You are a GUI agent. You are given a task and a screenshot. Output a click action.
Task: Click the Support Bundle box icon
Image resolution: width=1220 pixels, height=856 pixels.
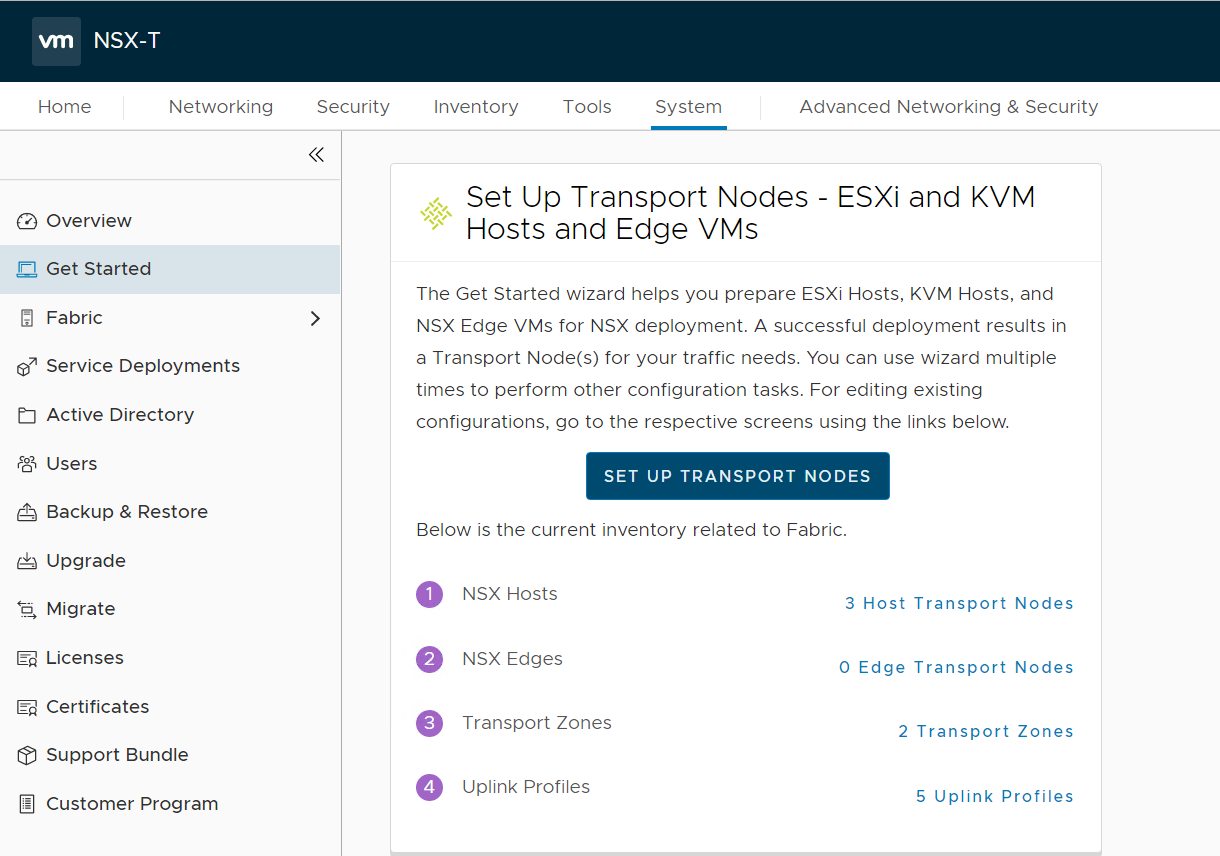[x=27, y=756]
